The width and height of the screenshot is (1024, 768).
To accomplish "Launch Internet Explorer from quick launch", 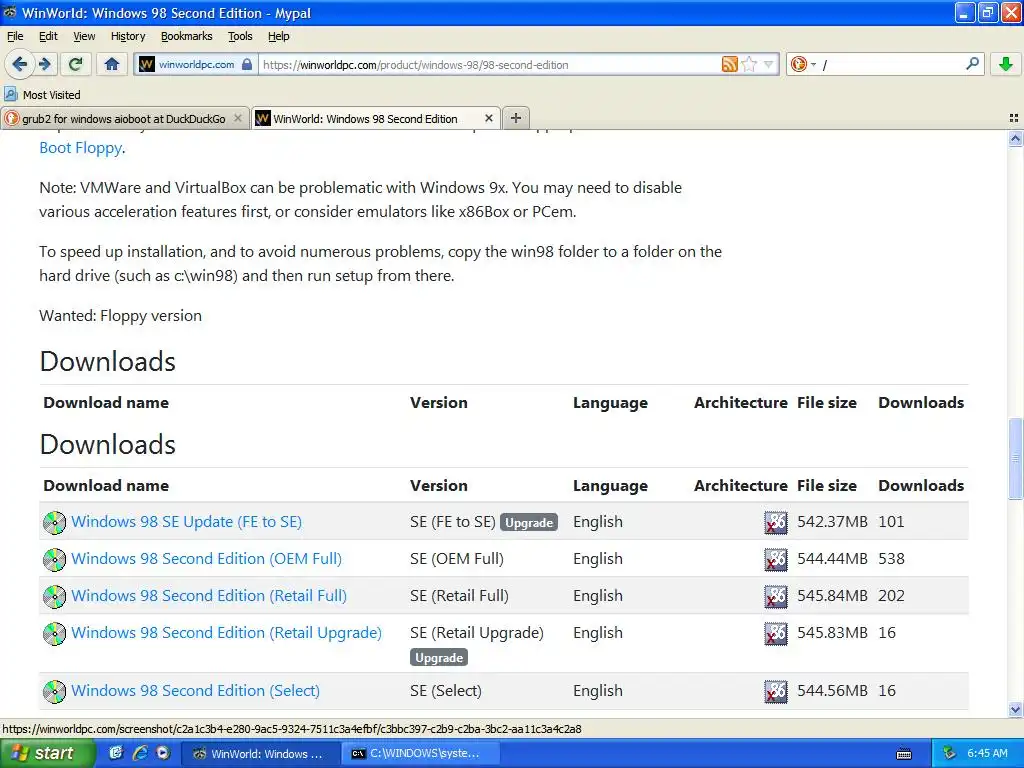I will click(x=140, y=753).
